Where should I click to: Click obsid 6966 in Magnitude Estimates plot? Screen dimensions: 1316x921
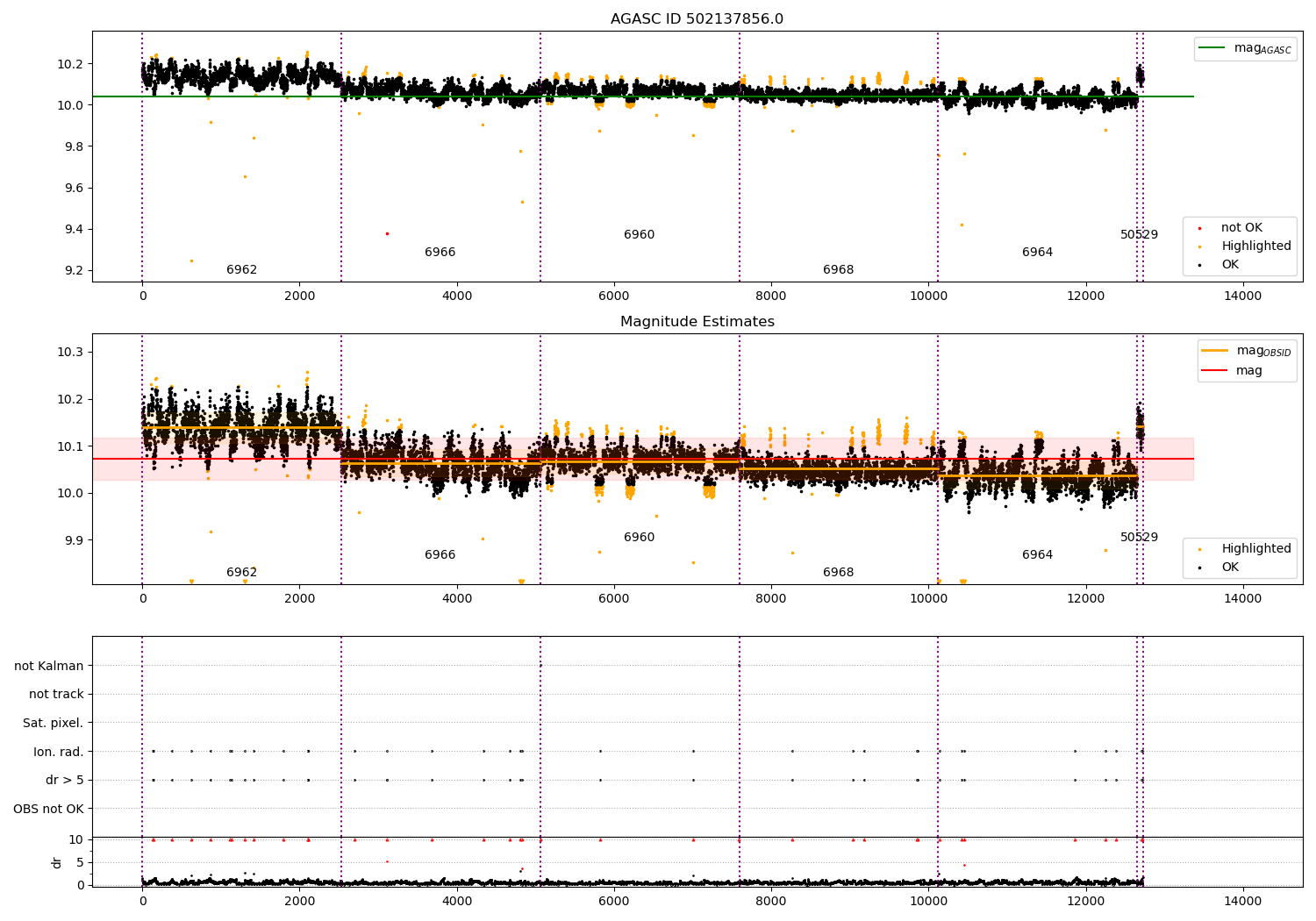point(440,555)
